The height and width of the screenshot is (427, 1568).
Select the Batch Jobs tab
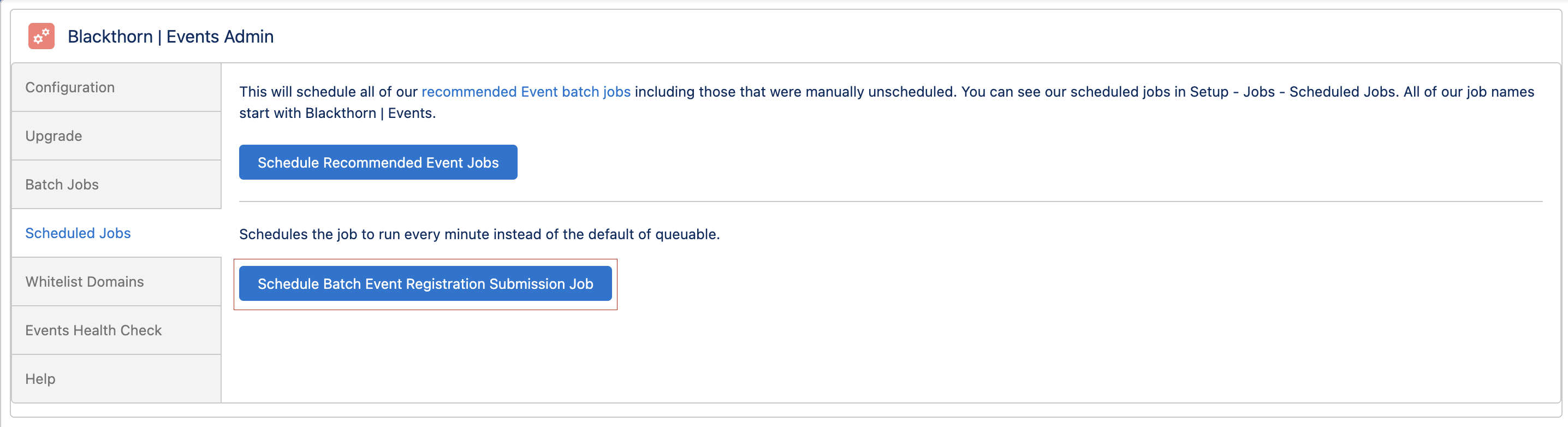[116, 185]
